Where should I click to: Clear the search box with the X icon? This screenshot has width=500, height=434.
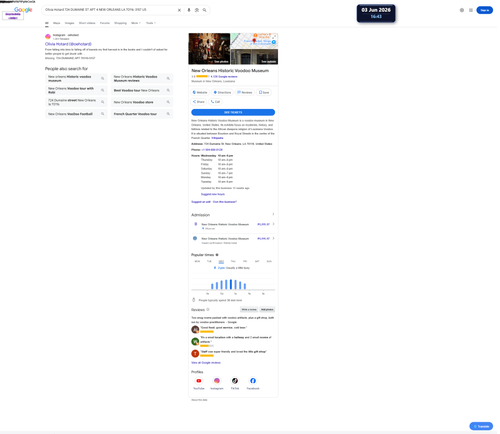(x=179, y=10)
